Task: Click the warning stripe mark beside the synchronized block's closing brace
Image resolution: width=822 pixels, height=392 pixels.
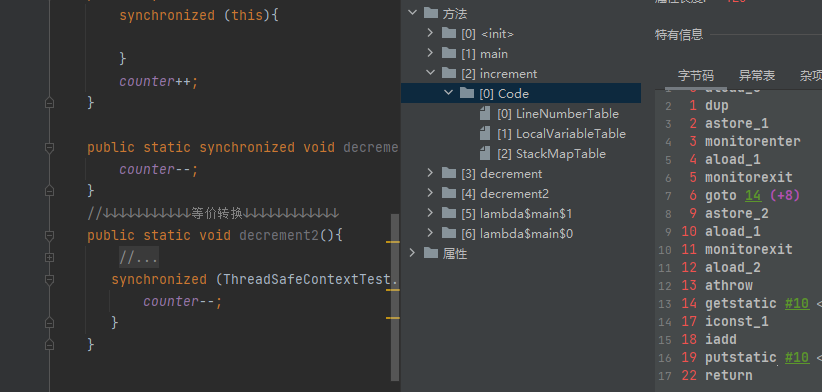Action: (393, 318)
